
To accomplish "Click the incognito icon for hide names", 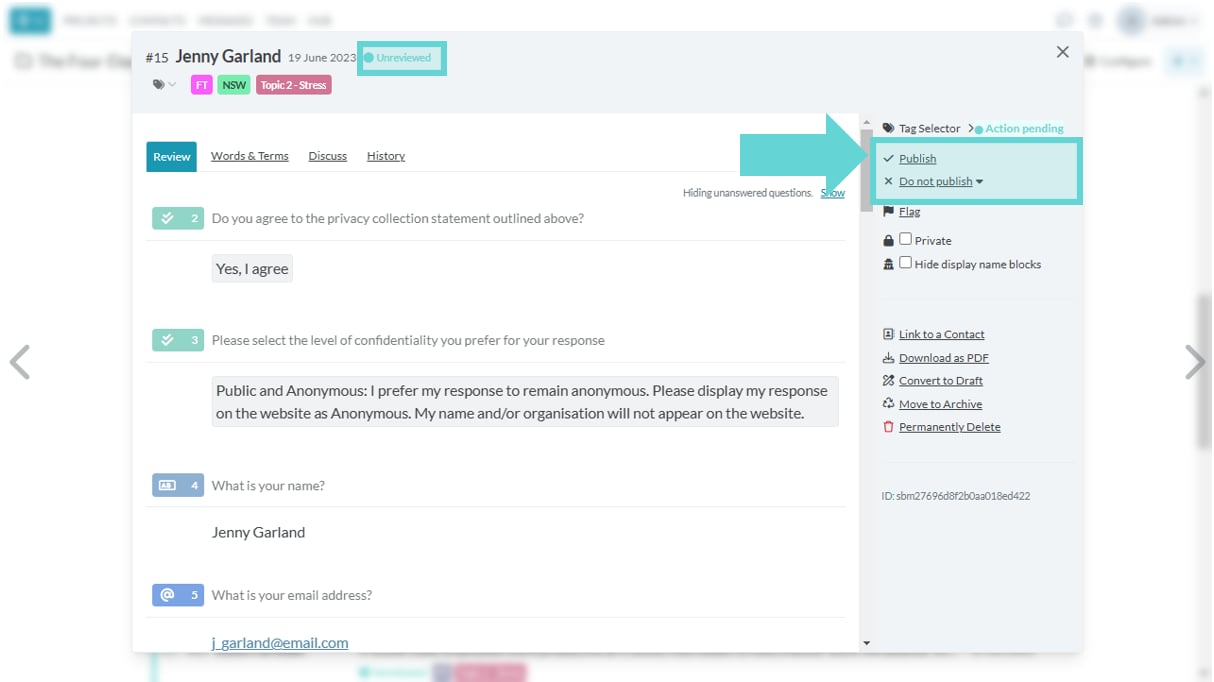I will pos(888,265).
